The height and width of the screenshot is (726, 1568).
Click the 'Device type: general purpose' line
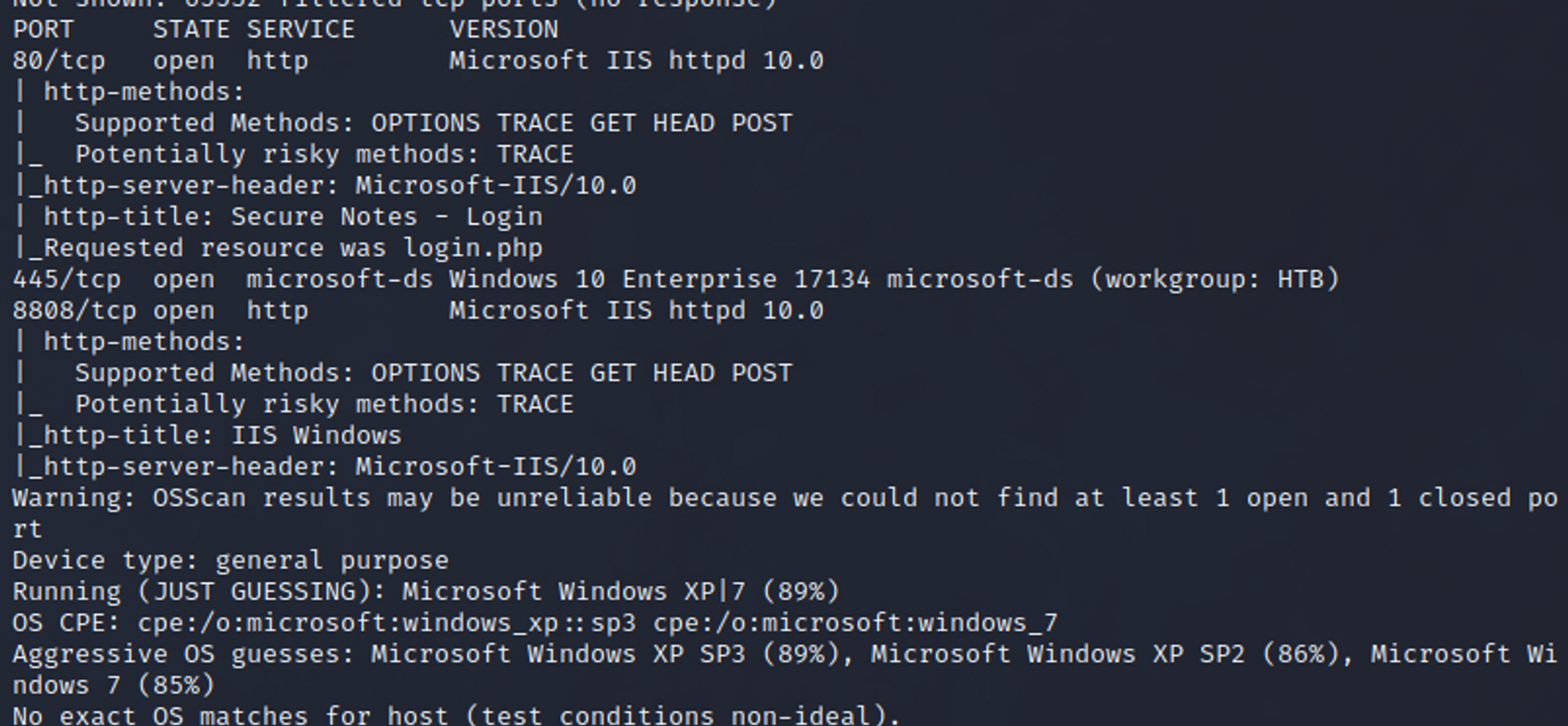coord(230,561)
